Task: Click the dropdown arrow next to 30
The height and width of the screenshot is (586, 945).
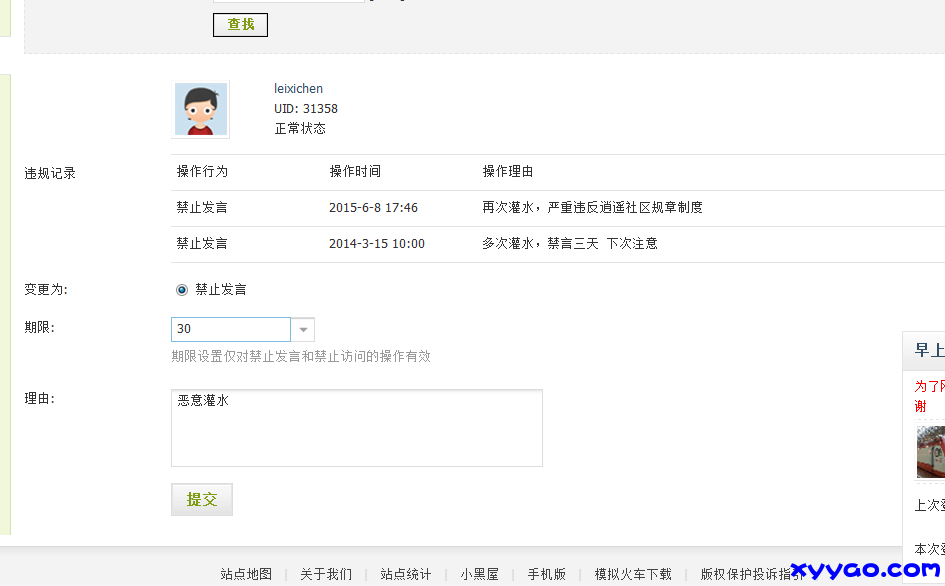Action: [302, 328]
